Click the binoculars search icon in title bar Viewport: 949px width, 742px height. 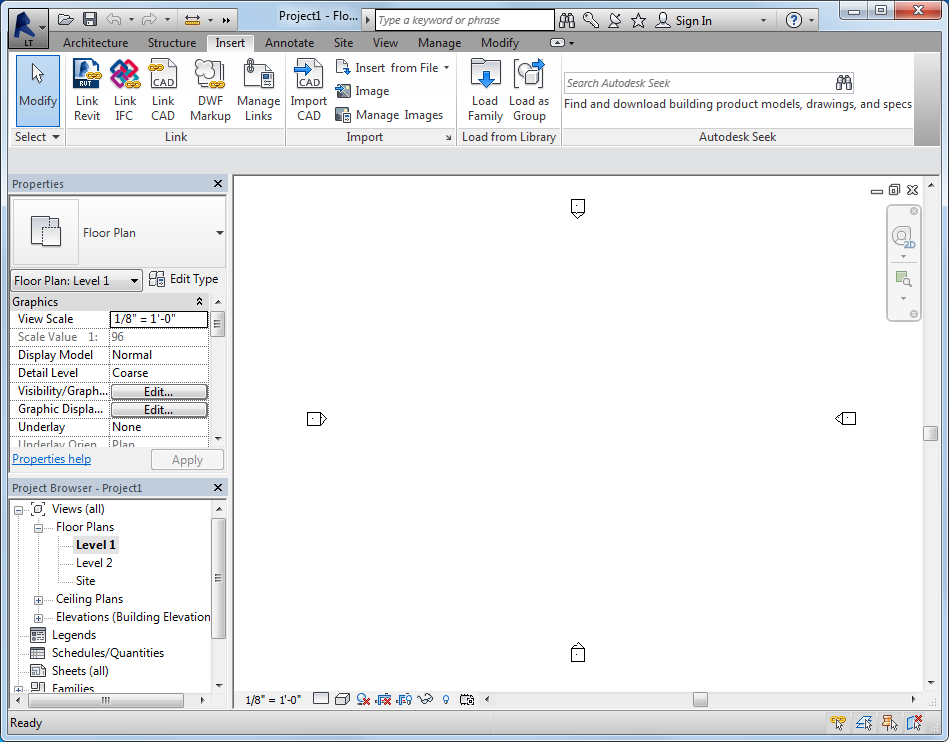click(567, 21)
